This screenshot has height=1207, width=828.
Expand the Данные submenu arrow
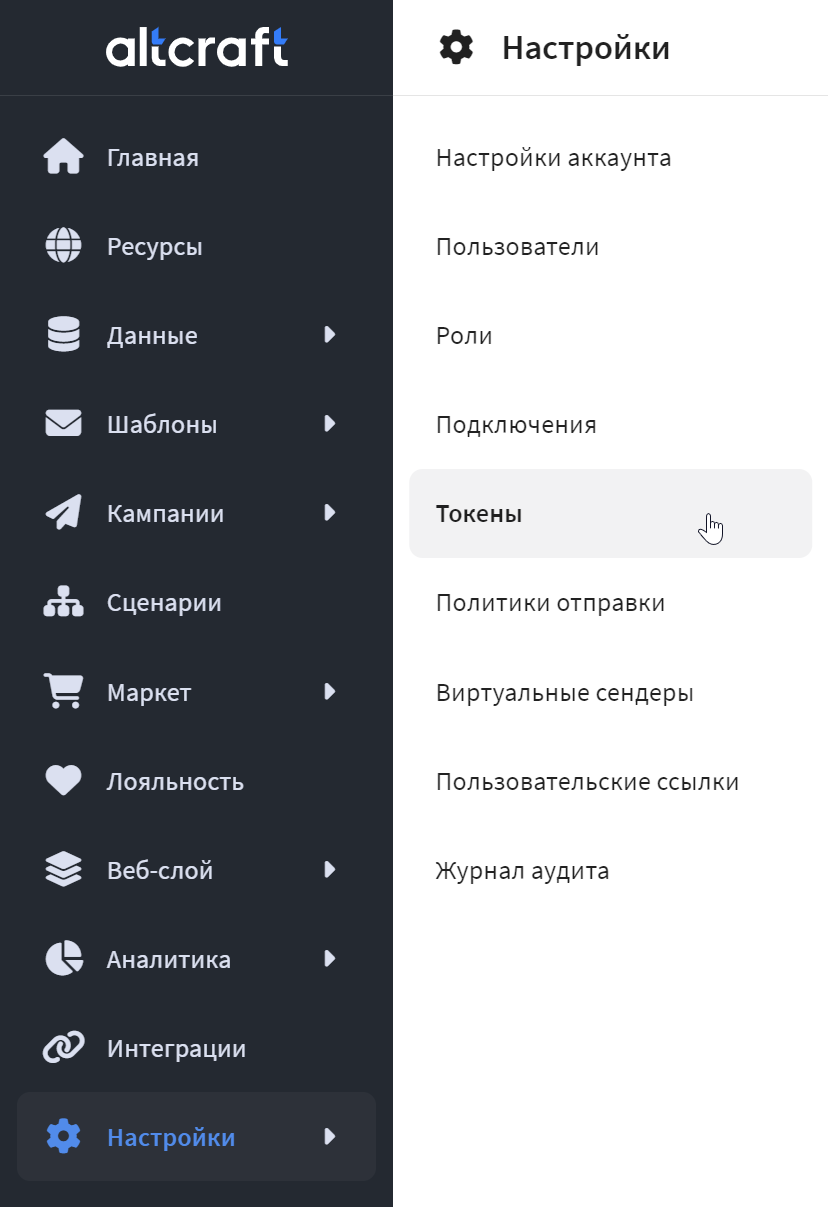tap(330, 335)
